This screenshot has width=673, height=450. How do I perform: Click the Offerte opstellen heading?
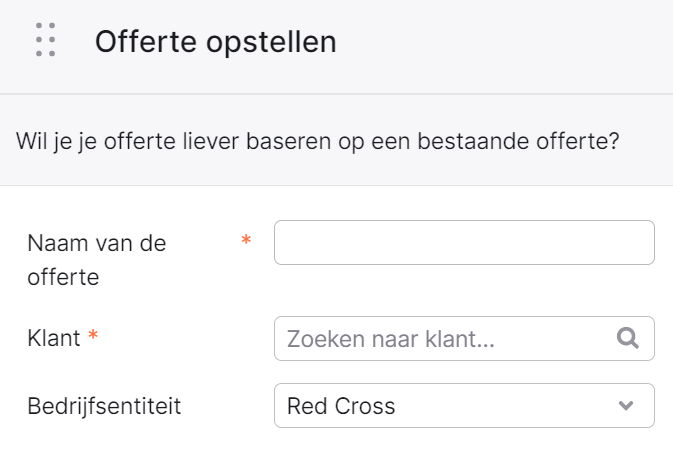215,42
